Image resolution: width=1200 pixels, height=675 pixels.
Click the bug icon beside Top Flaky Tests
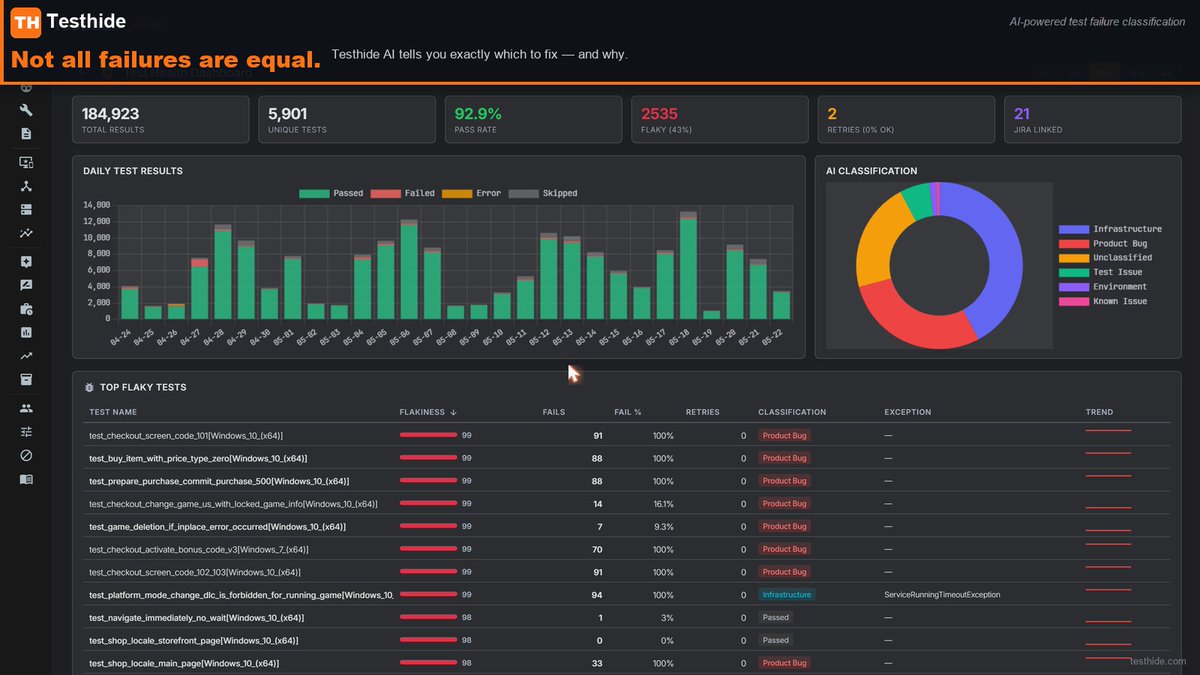point(90,387)
